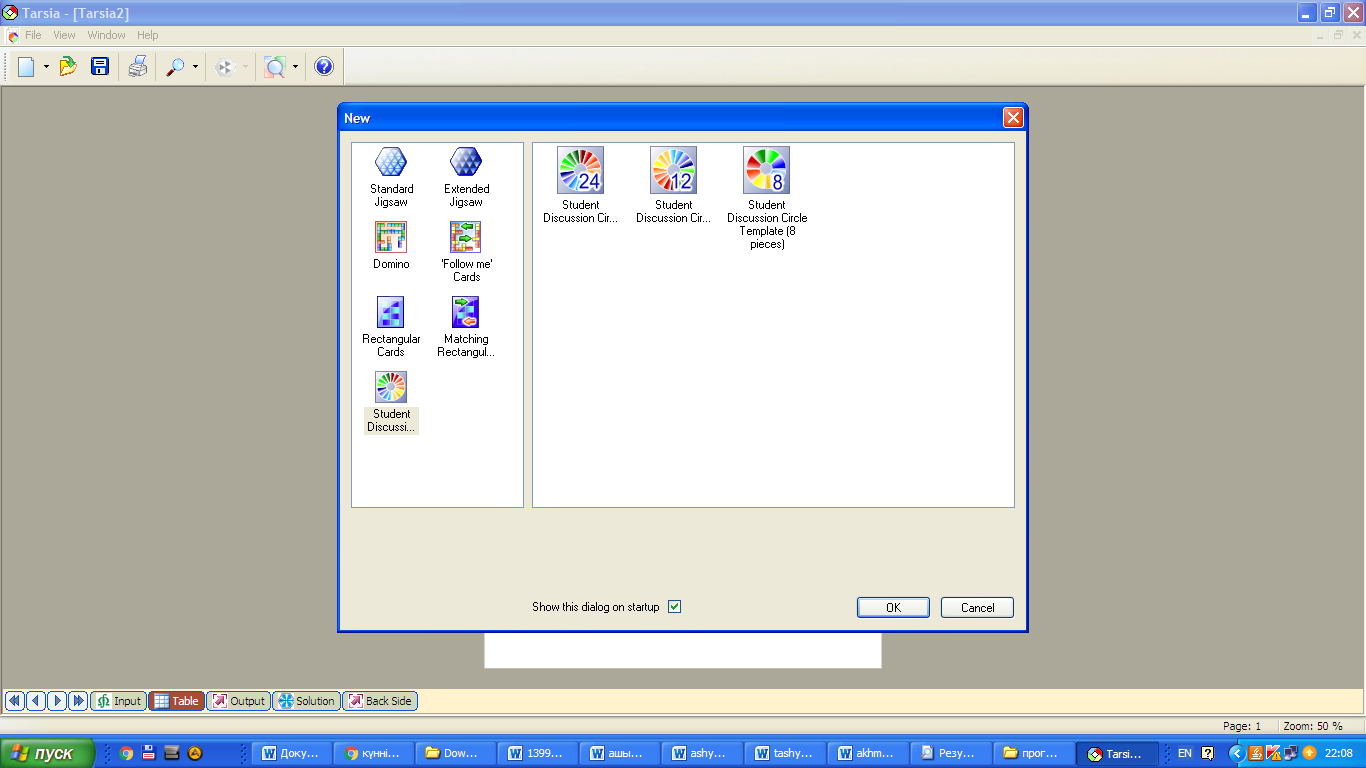Click the Save floppy disk icon
The width and height of the screenshot is (1366, 768).
[100, 67]
